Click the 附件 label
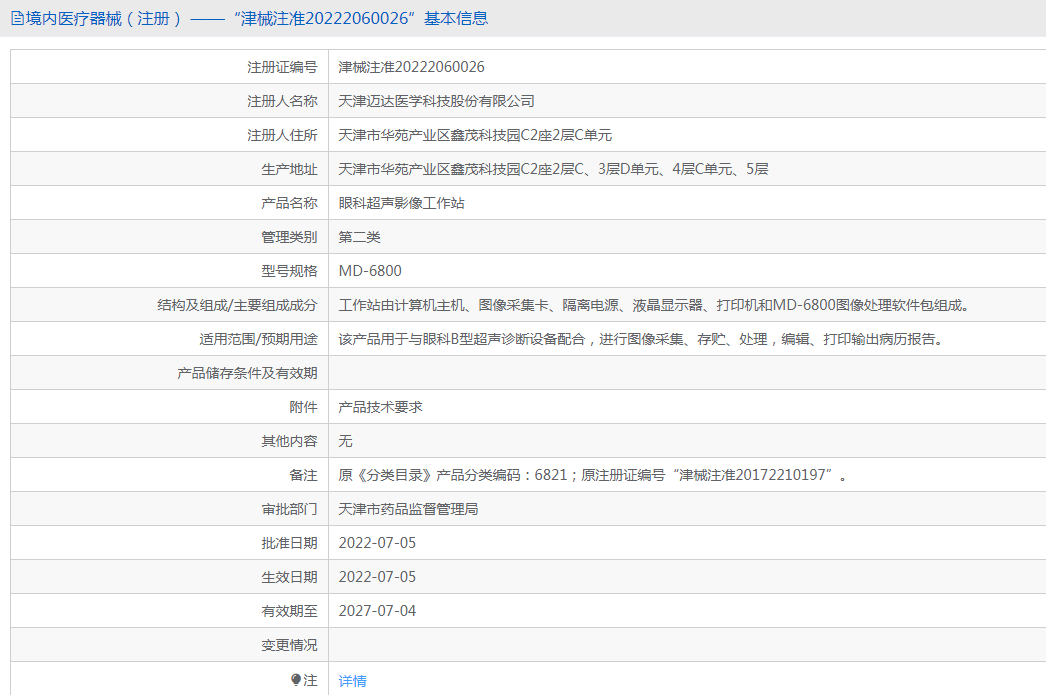 pos(303,407)
